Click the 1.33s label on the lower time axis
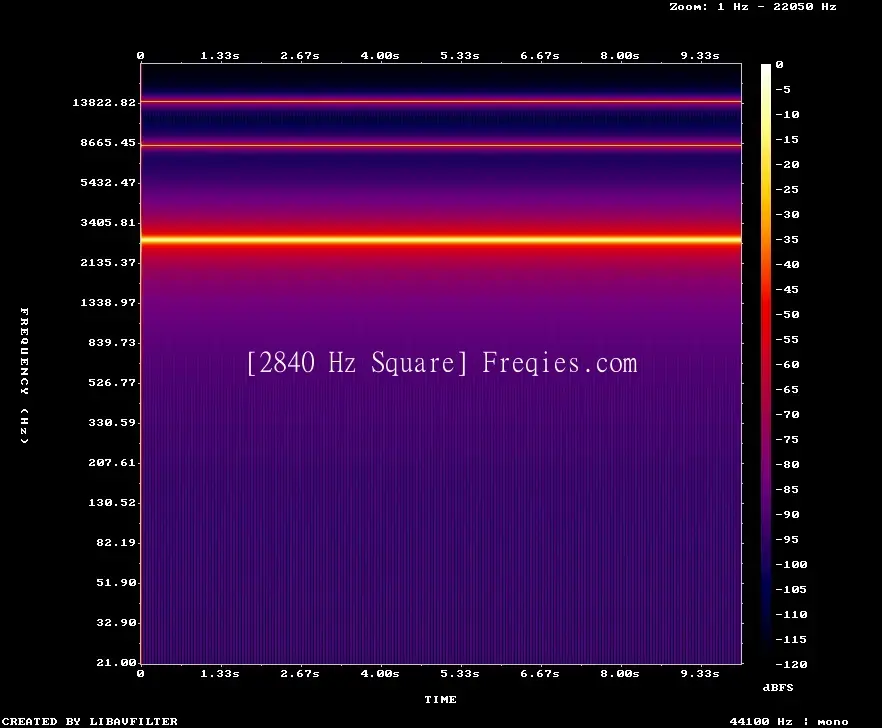Screen dimensions: 882x728 (220, 673)
